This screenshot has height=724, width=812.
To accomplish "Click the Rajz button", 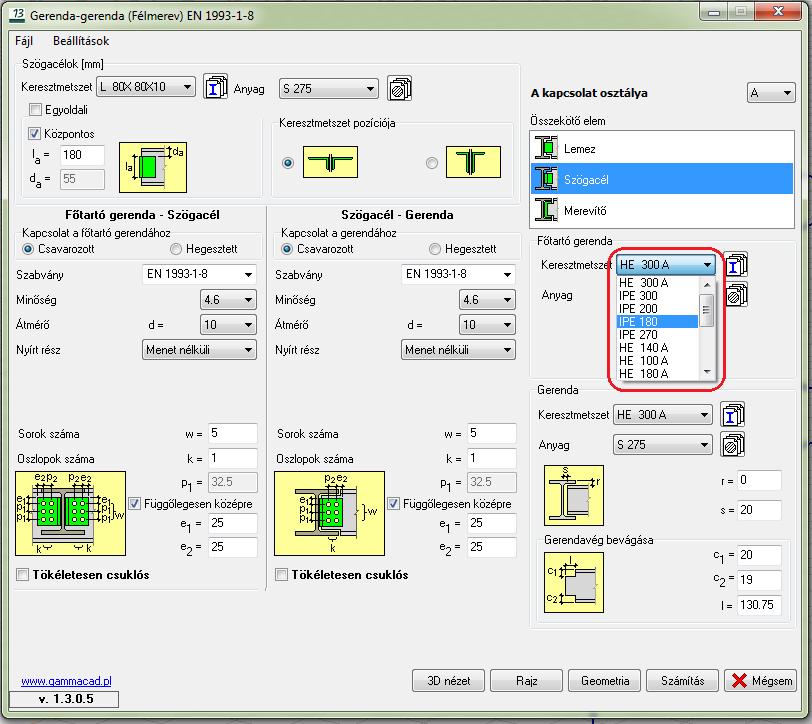I will [x=526, y=680].
